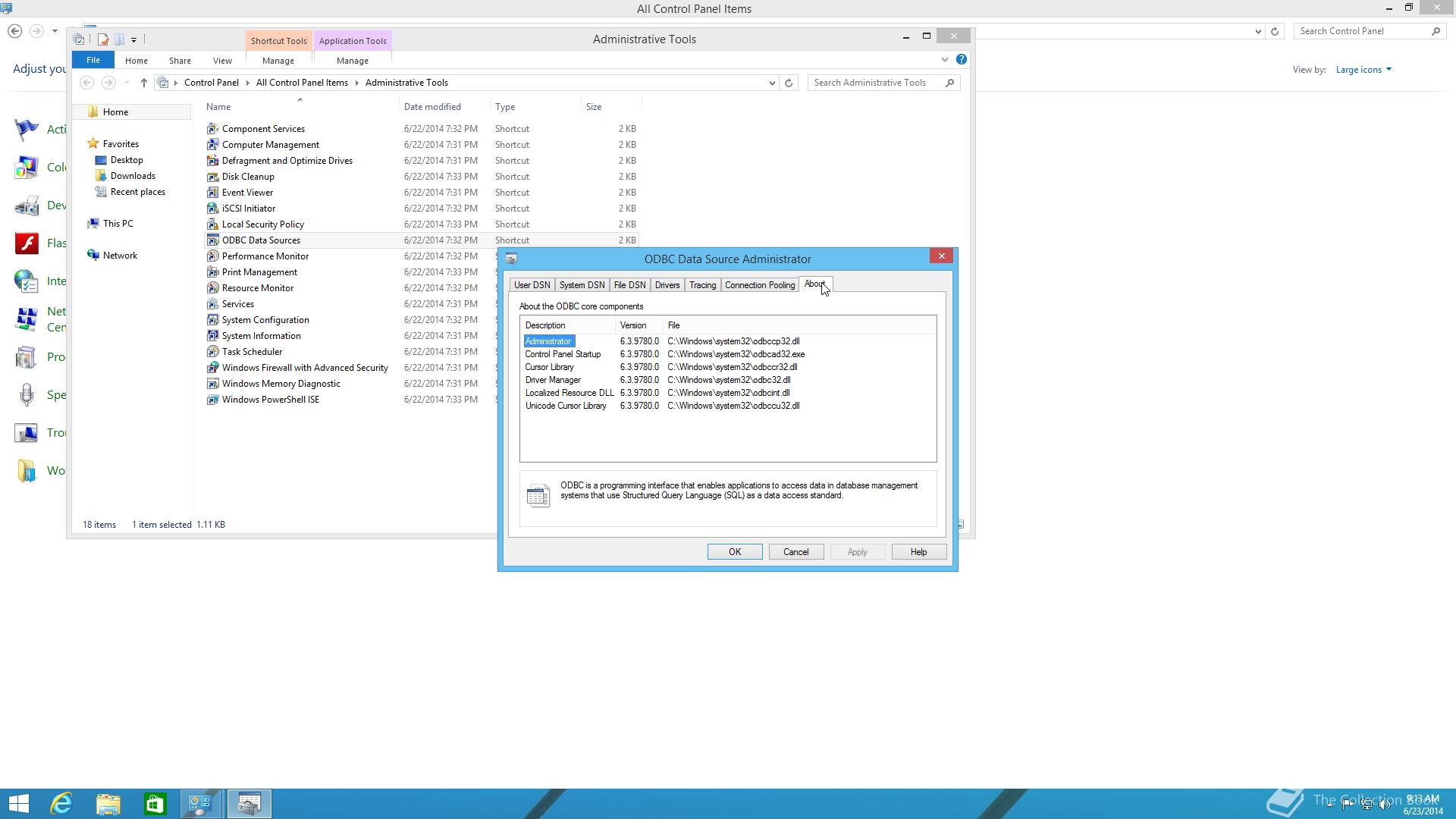Open address bar history dropdown

coord(772,83)
